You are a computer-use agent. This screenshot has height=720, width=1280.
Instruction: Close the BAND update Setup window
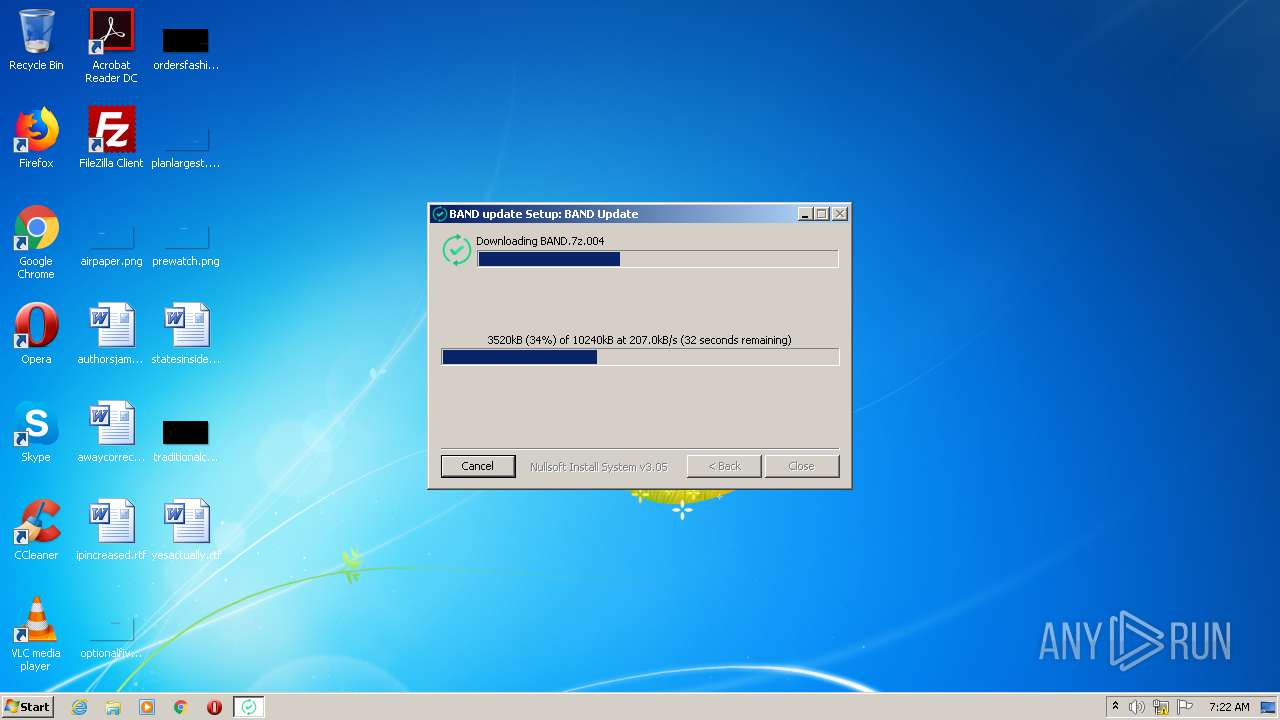point(840,214)
